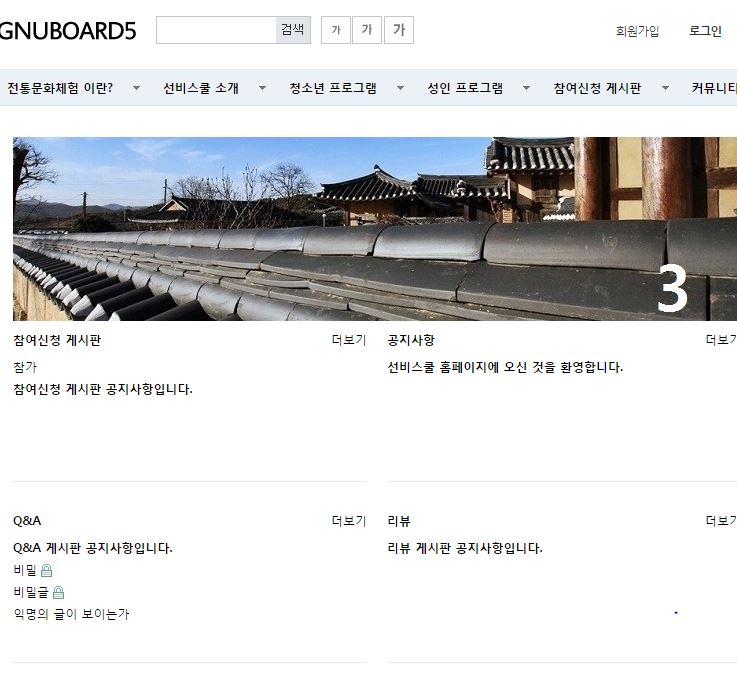
Task: Click 더보기 for 리뷰 section
Action: (x=721, y=521)
